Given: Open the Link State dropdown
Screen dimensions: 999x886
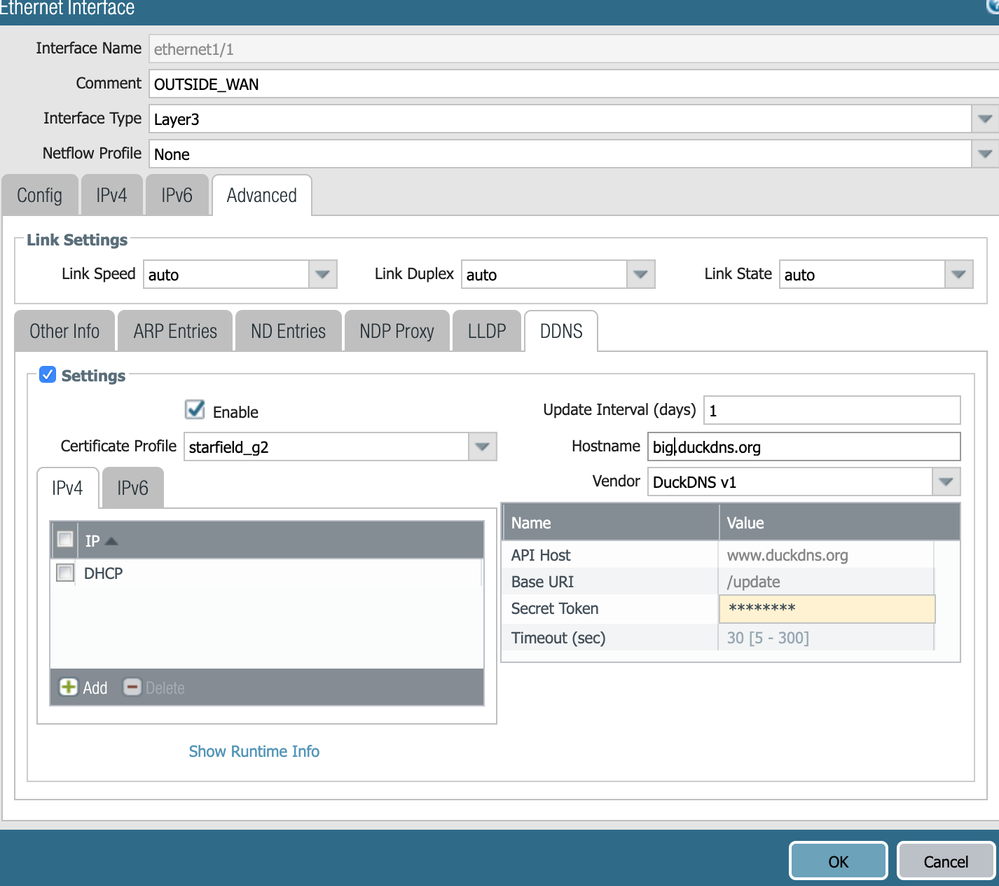Looking at the screenshot, I should 958,274.
